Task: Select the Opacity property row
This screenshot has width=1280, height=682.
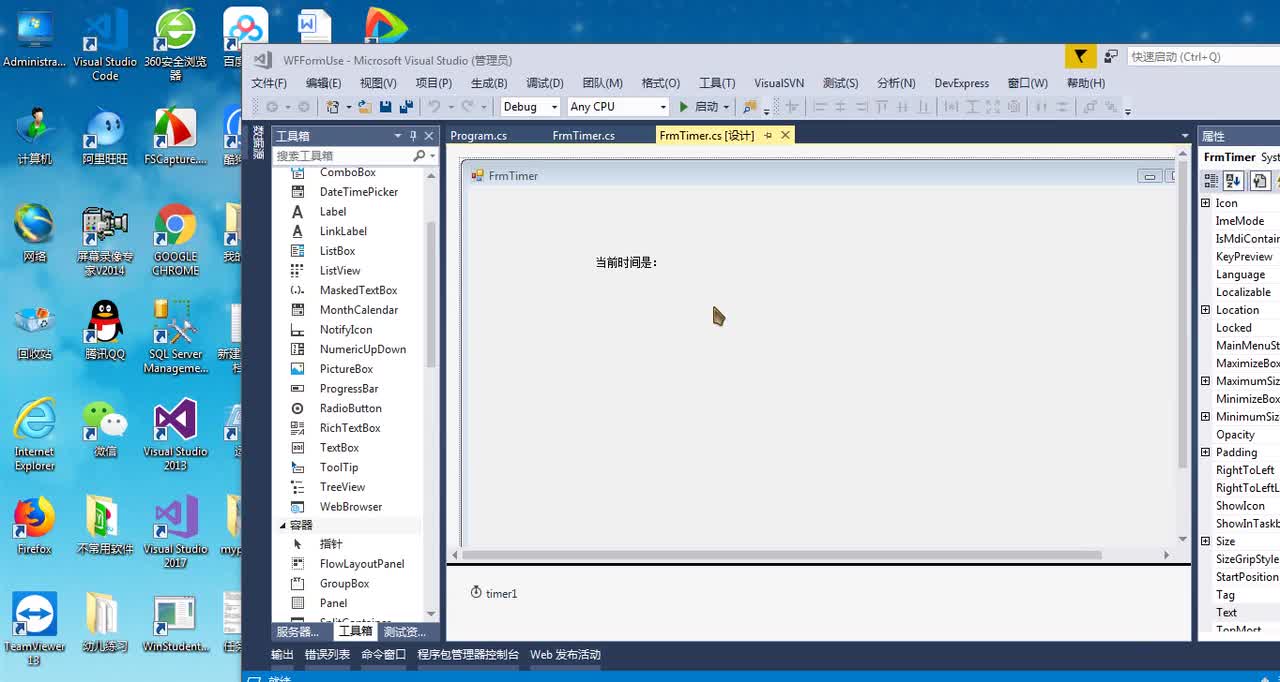Action: pos(1240,435)
